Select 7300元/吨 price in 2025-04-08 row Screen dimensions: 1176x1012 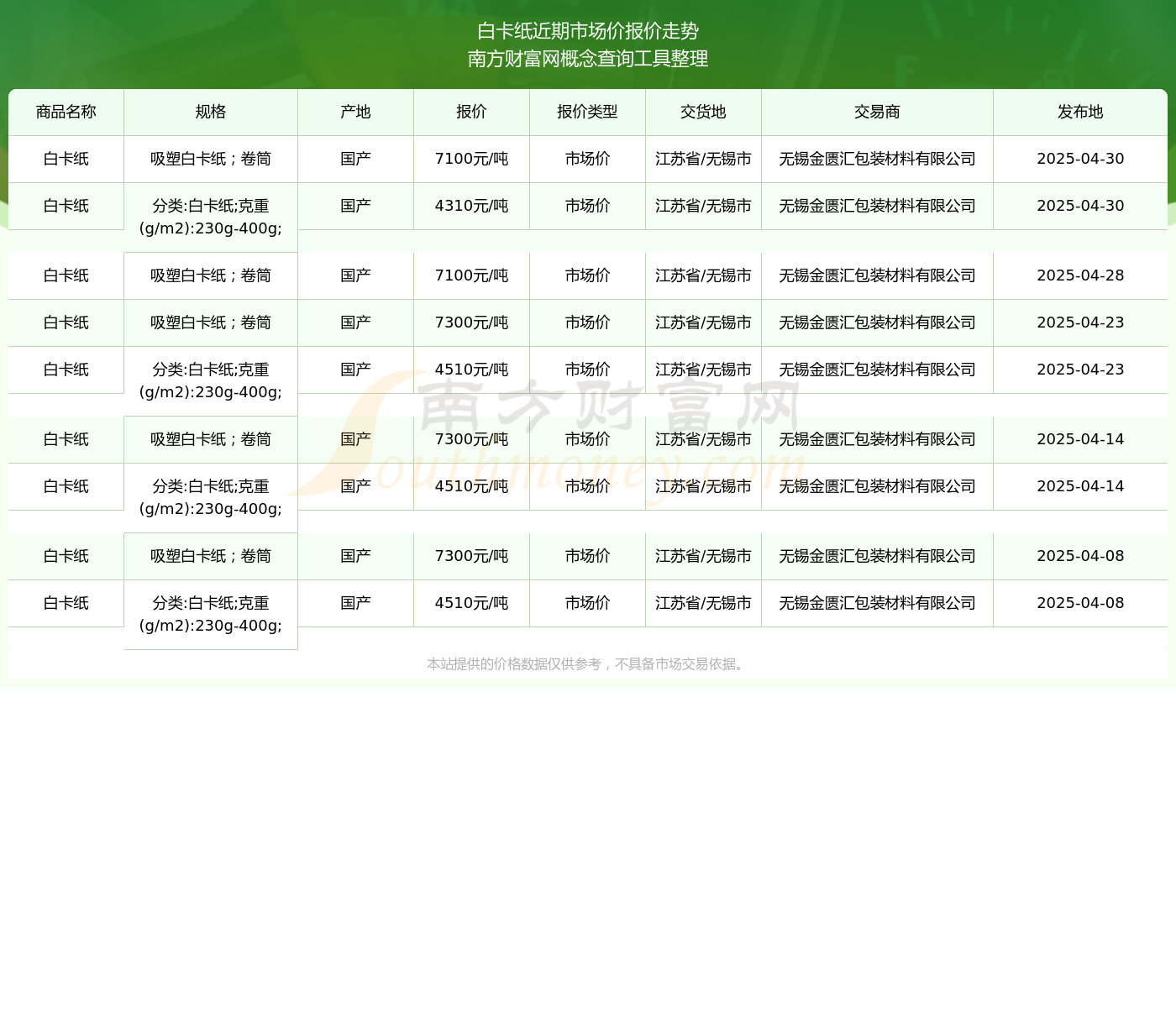pos(471,556)
